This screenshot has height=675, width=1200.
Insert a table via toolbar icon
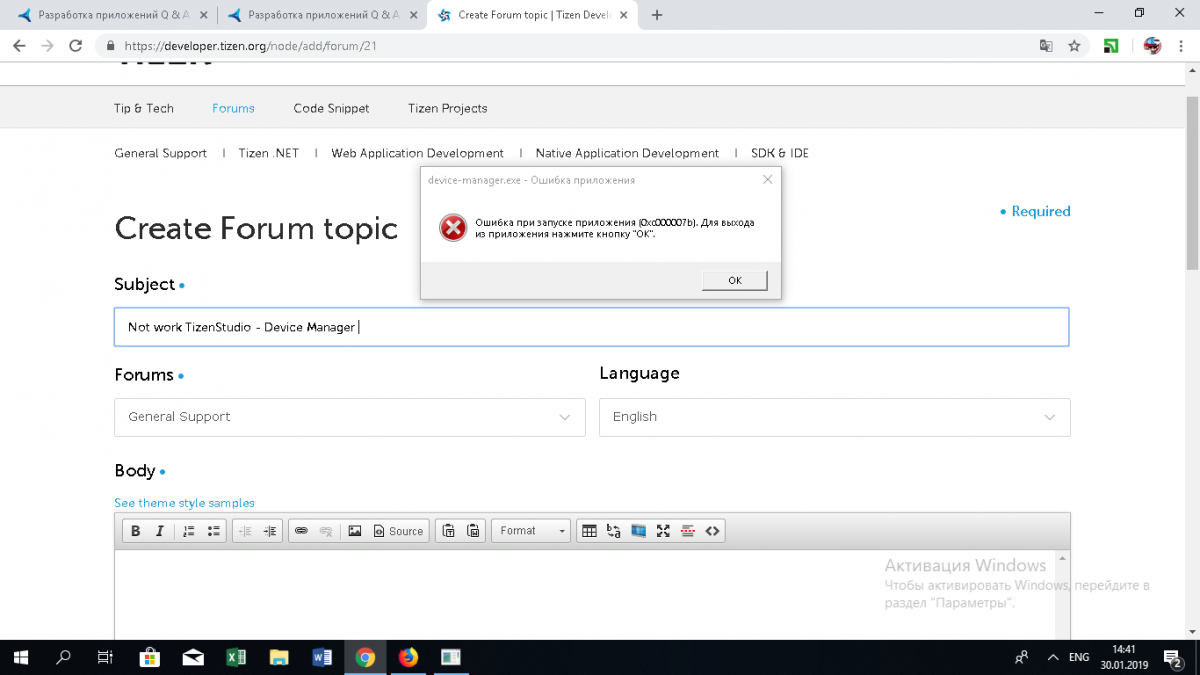(x=589, y=531)
